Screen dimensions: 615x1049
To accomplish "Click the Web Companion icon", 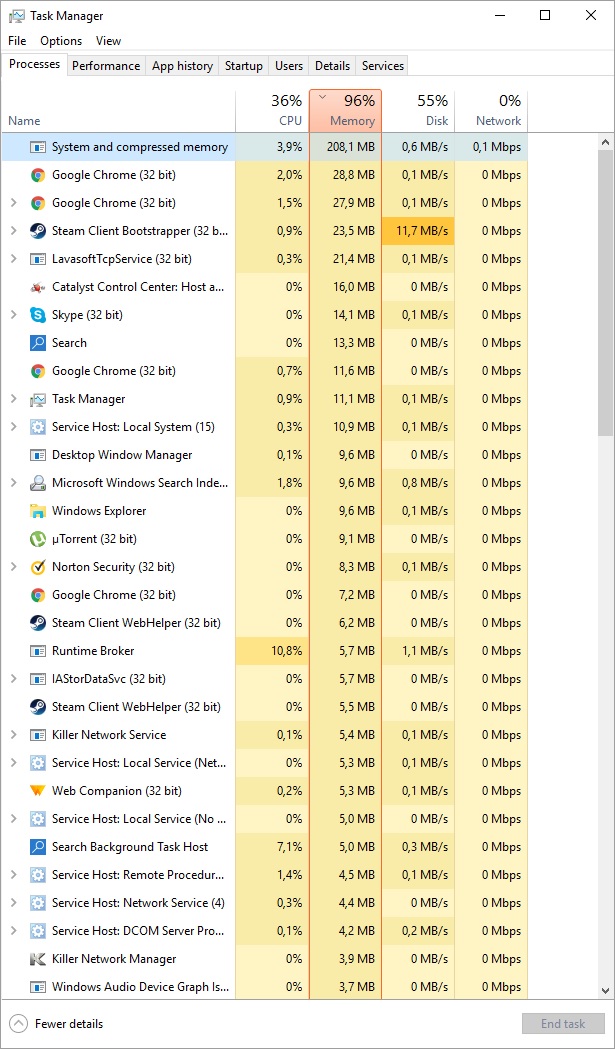I will (x=38, y=791).
